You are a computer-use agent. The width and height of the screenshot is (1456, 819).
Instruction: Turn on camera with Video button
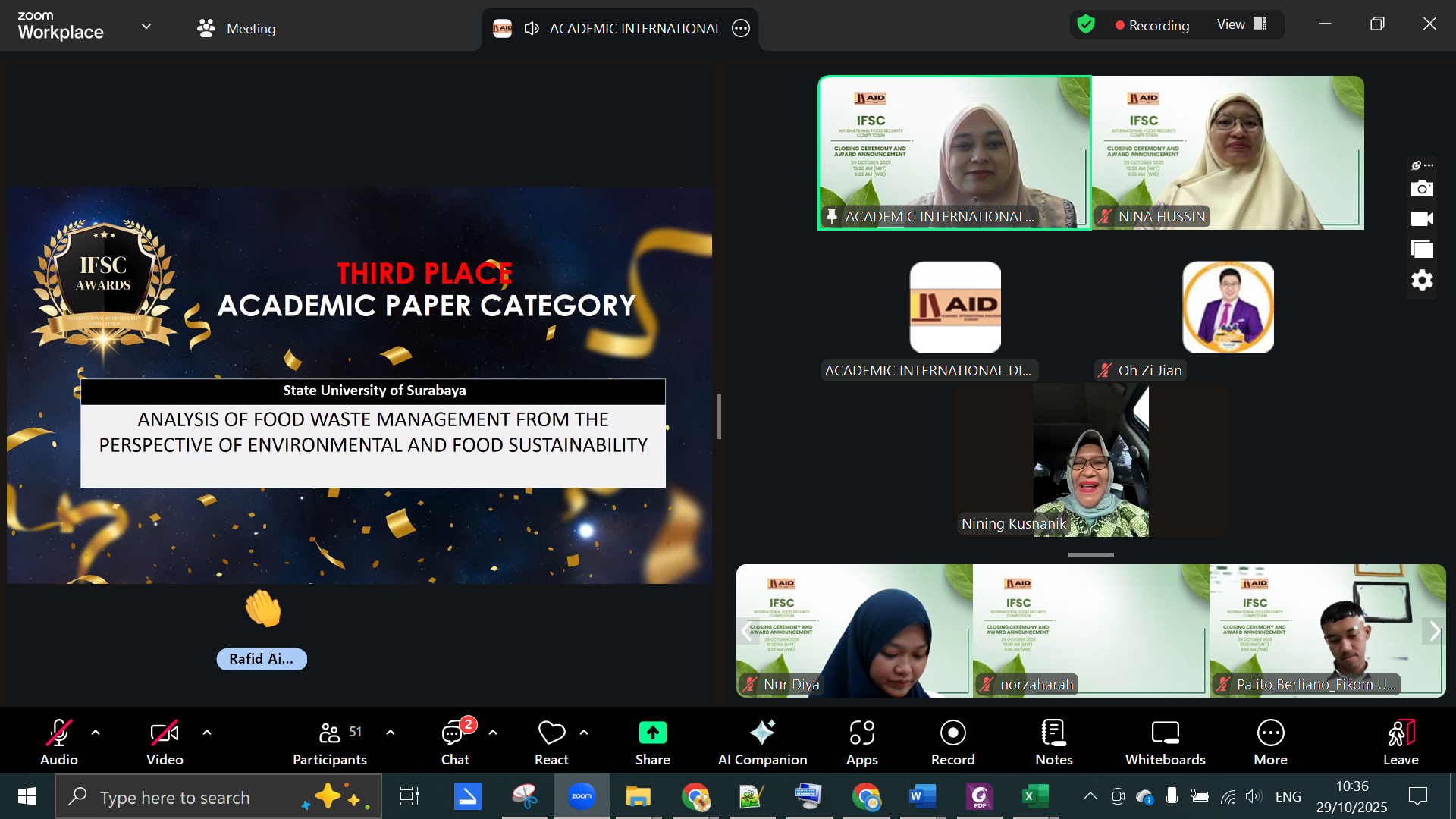165,742
